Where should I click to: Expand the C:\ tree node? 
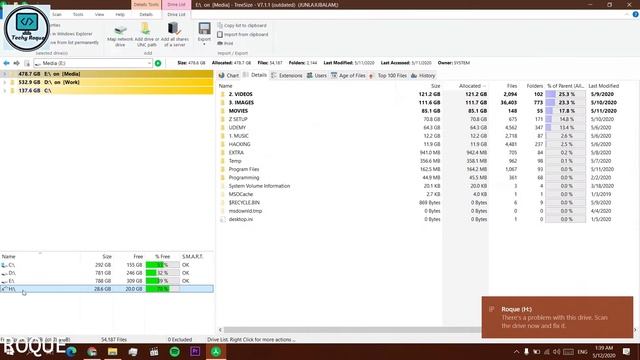[x=4, y=91]
